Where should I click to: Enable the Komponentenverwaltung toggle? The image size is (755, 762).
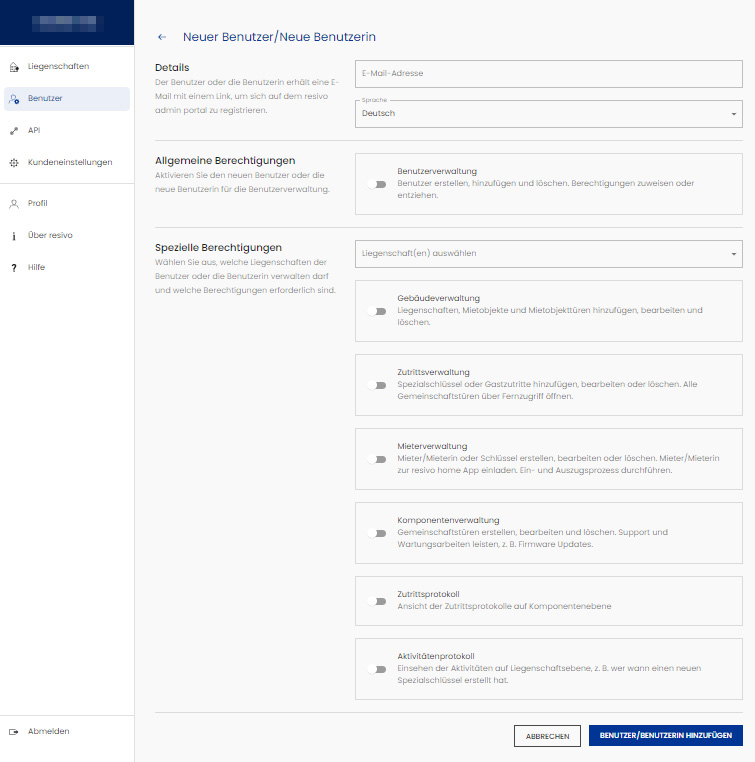coord(378,533)
